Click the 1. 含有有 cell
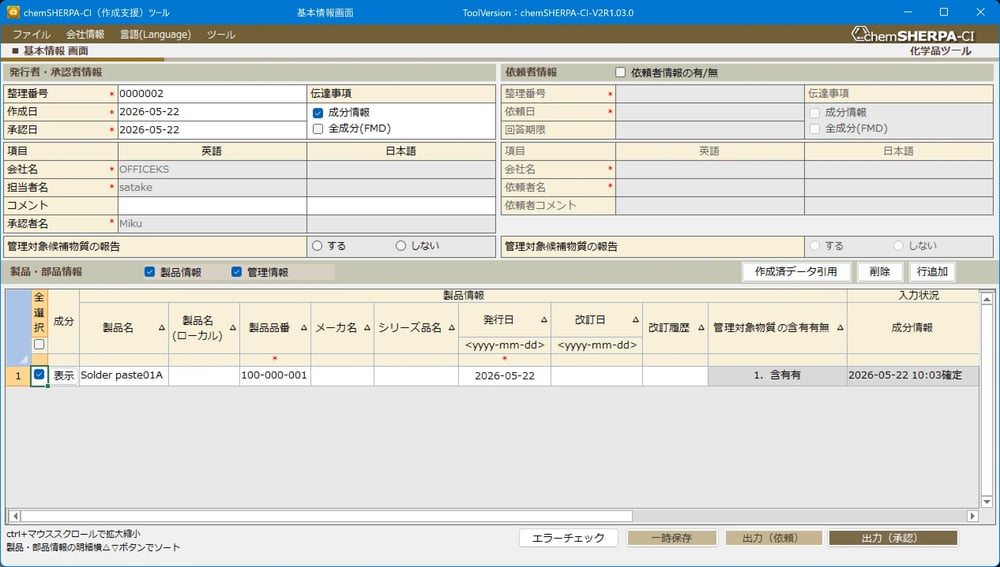 pyautogui.click(x=777, y=376)
